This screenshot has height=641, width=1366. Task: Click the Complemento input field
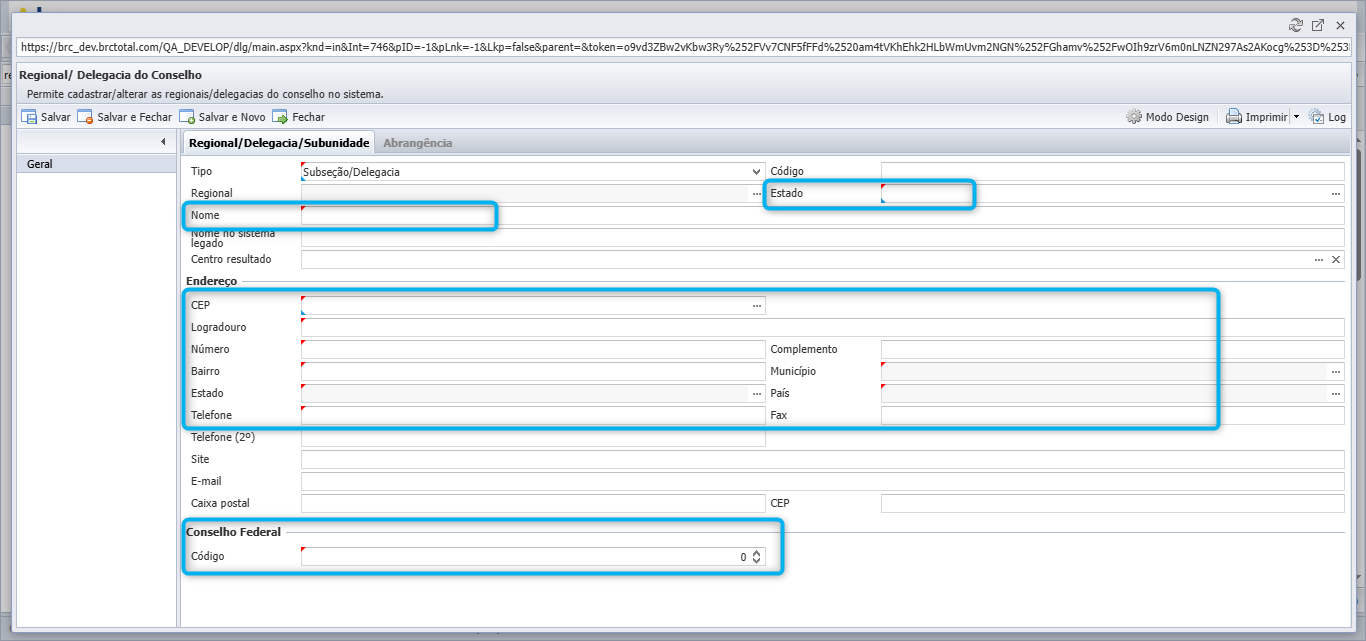click(x=1113, y=349)
